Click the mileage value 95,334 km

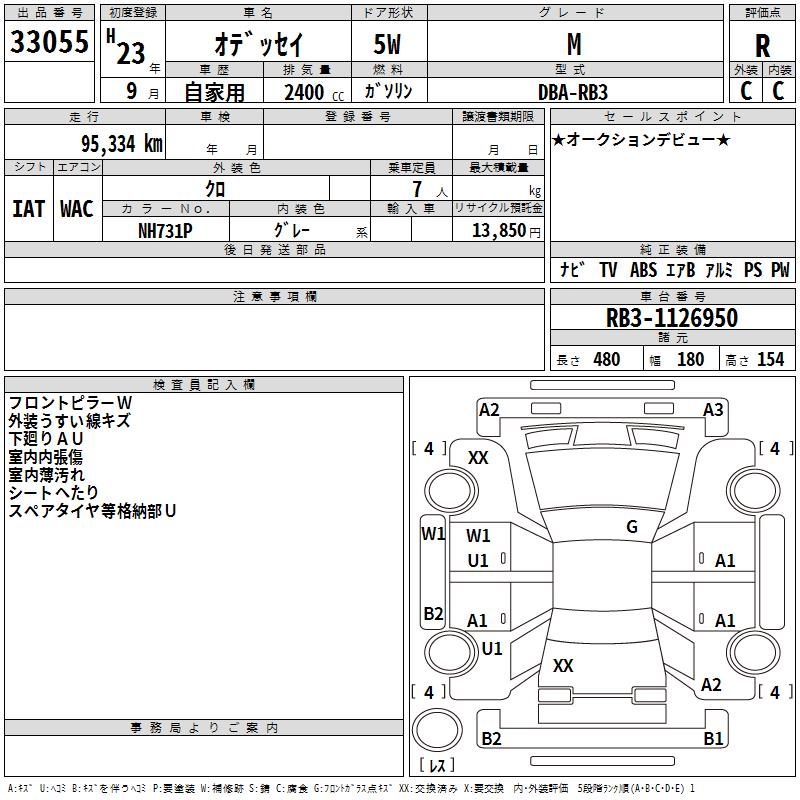[x=121, y=144]
